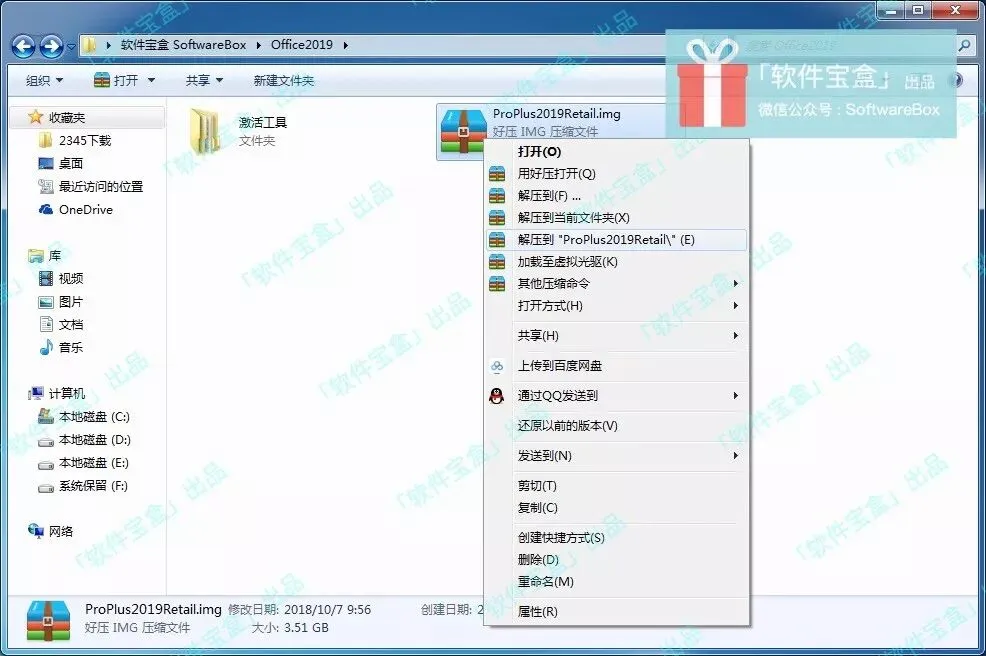
Task: Click the 文档 library icon
Action: (45, 324)
